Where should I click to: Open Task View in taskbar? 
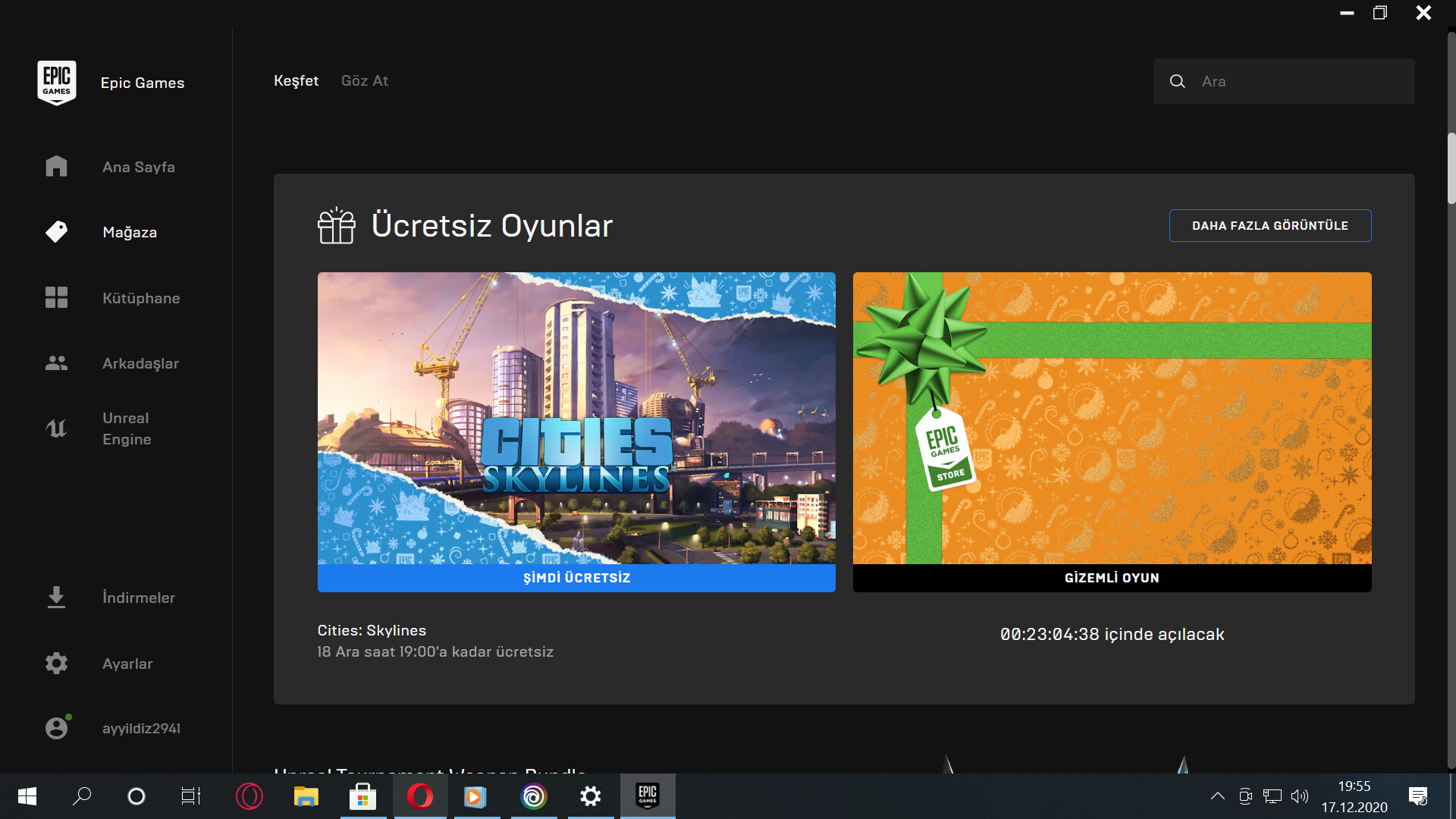[191, 796]
